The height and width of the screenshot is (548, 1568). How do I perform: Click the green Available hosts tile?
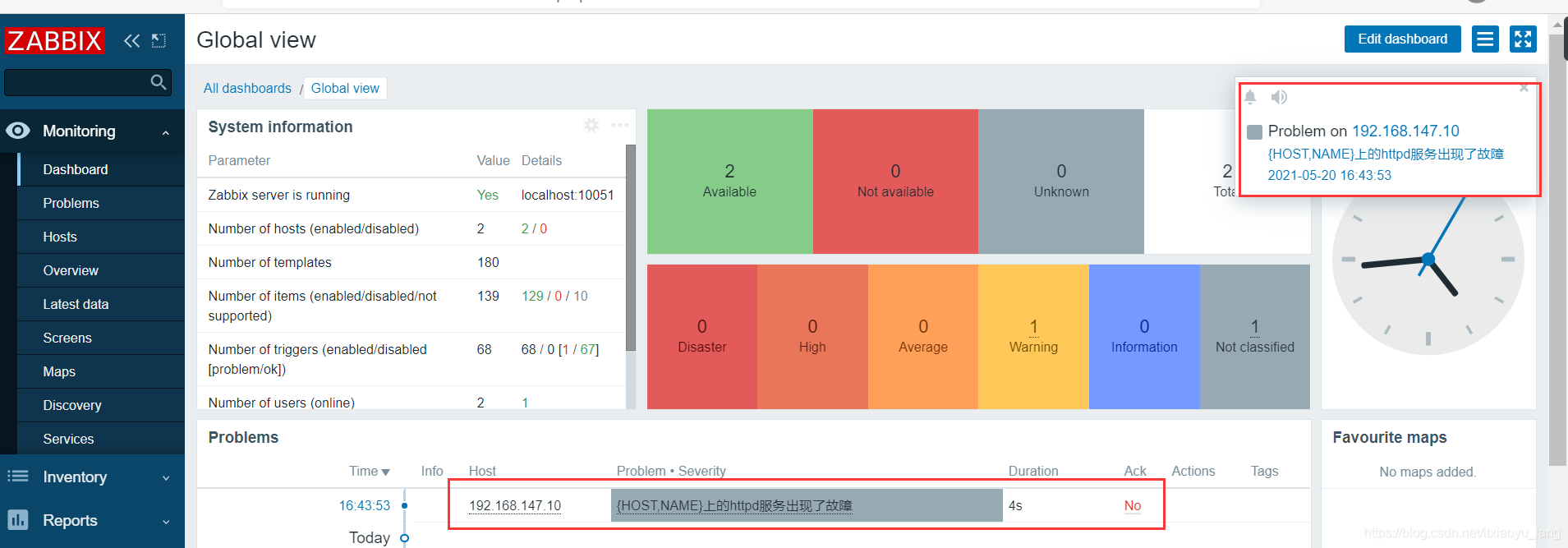(729, 182)
